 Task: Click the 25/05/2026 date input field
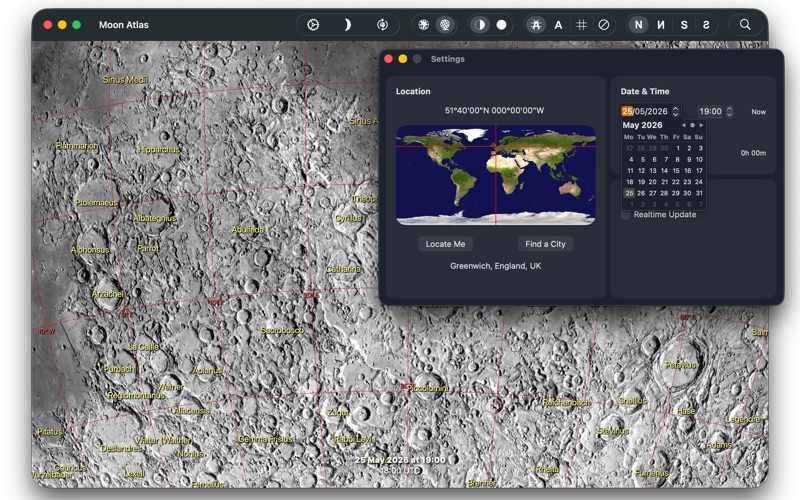[645, 111]
